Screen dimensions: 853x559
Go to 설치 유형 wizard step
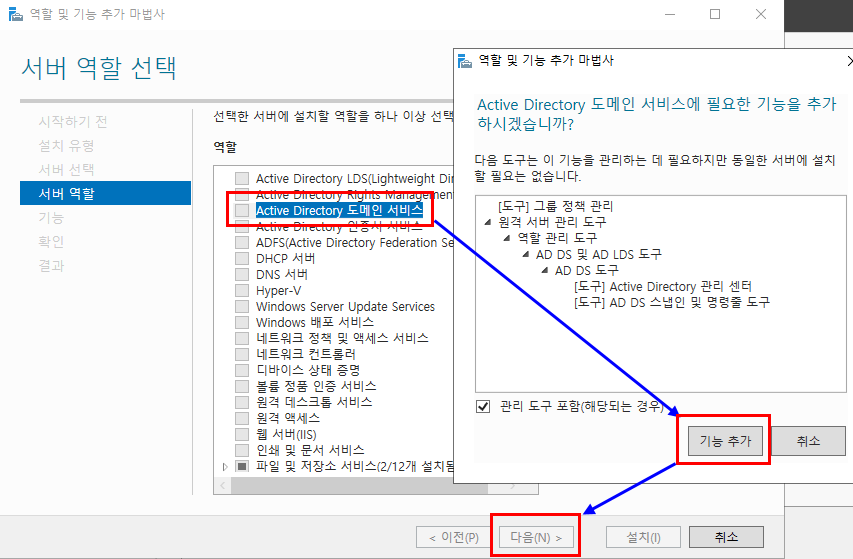click(66, 145)
